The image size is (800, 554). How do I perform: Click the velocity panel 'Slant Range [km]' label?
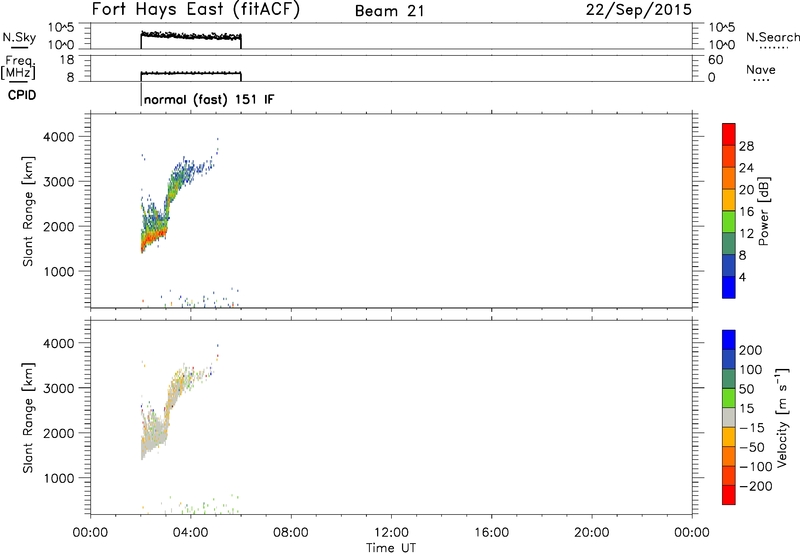coord(28,418)
